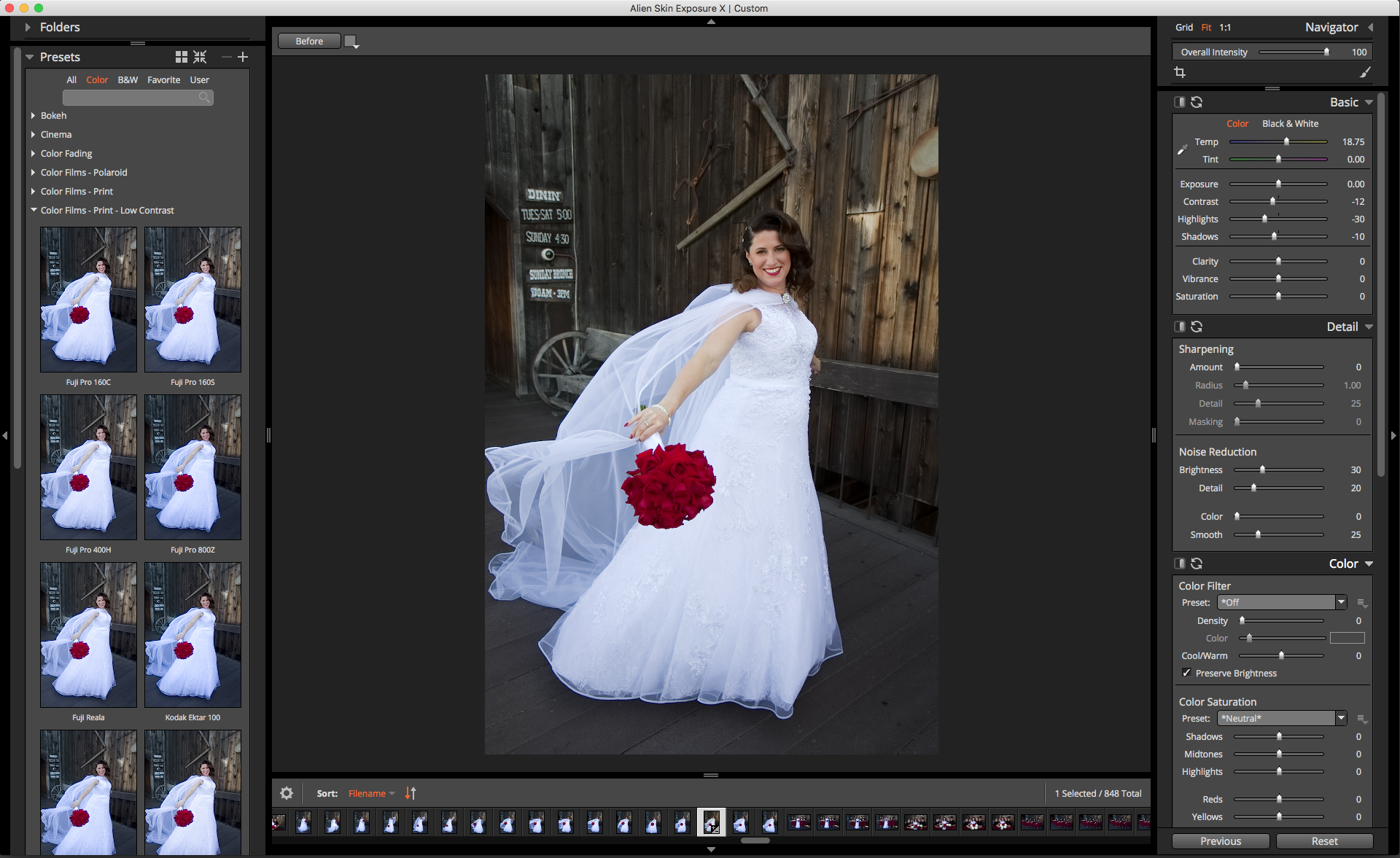Click the Overall Intensity slider

tap(1293, 52)
